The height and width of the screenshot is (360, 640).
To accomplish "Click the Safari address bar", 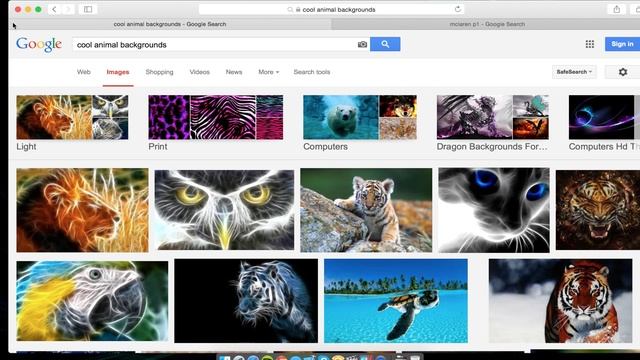I will pos(331,9).
